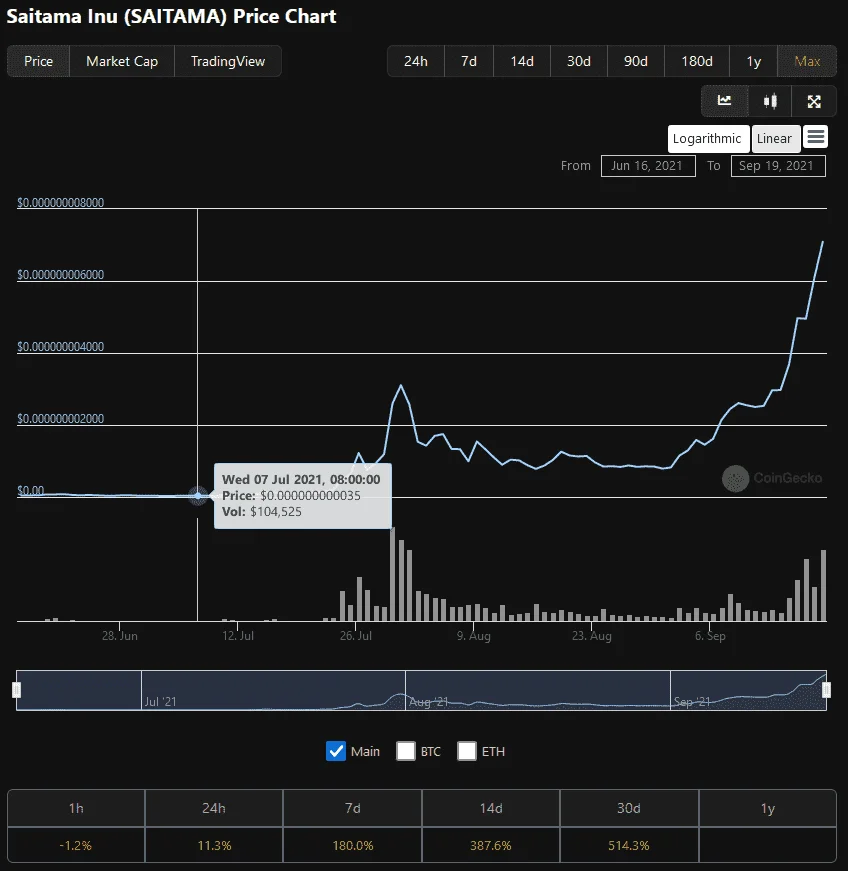
Task: Click the 26. Jul date axis label
Action: (x=356, y=635)
